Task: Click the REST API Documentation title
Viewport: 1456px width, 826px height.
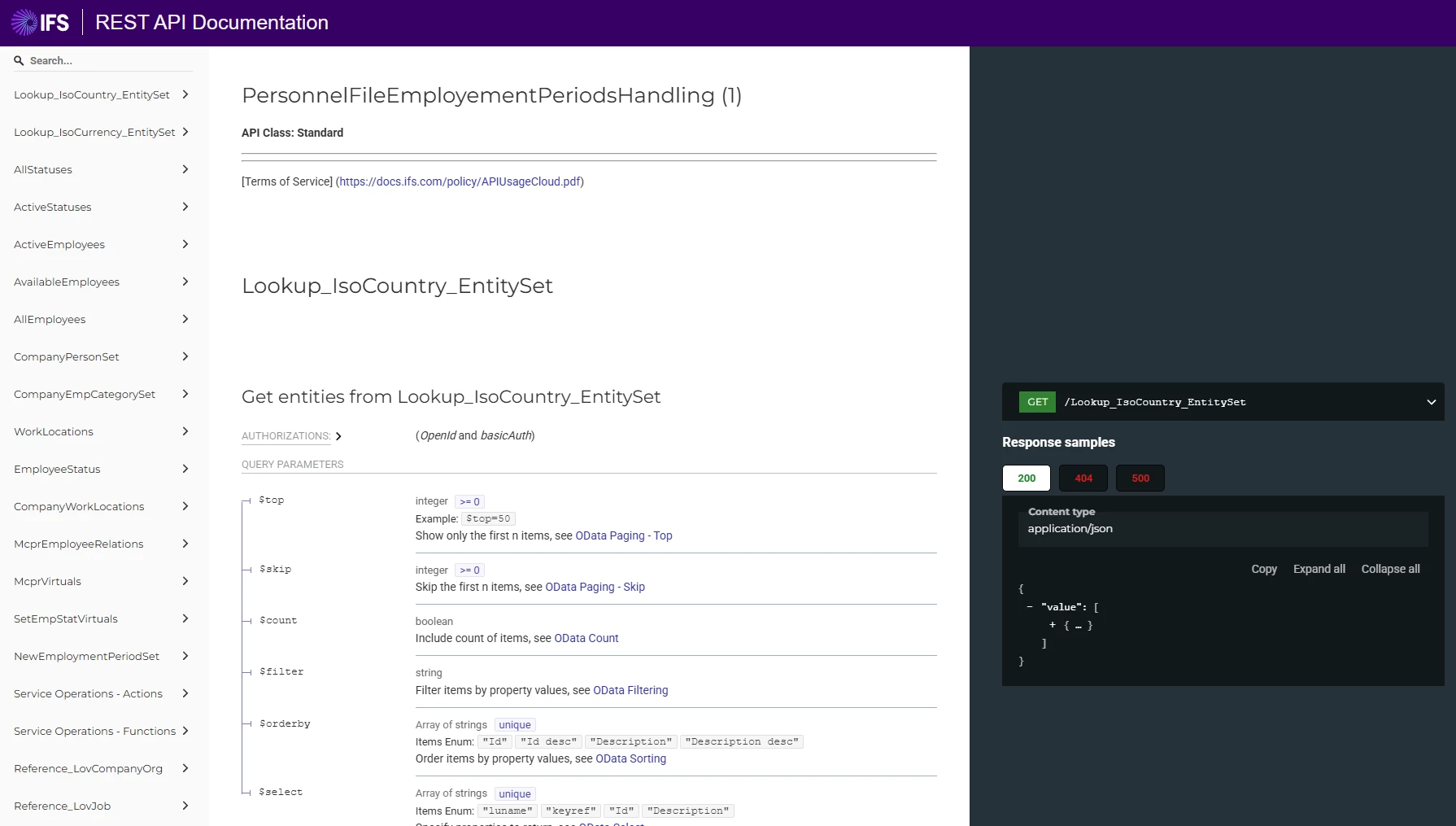Action: tap(211, 23)
